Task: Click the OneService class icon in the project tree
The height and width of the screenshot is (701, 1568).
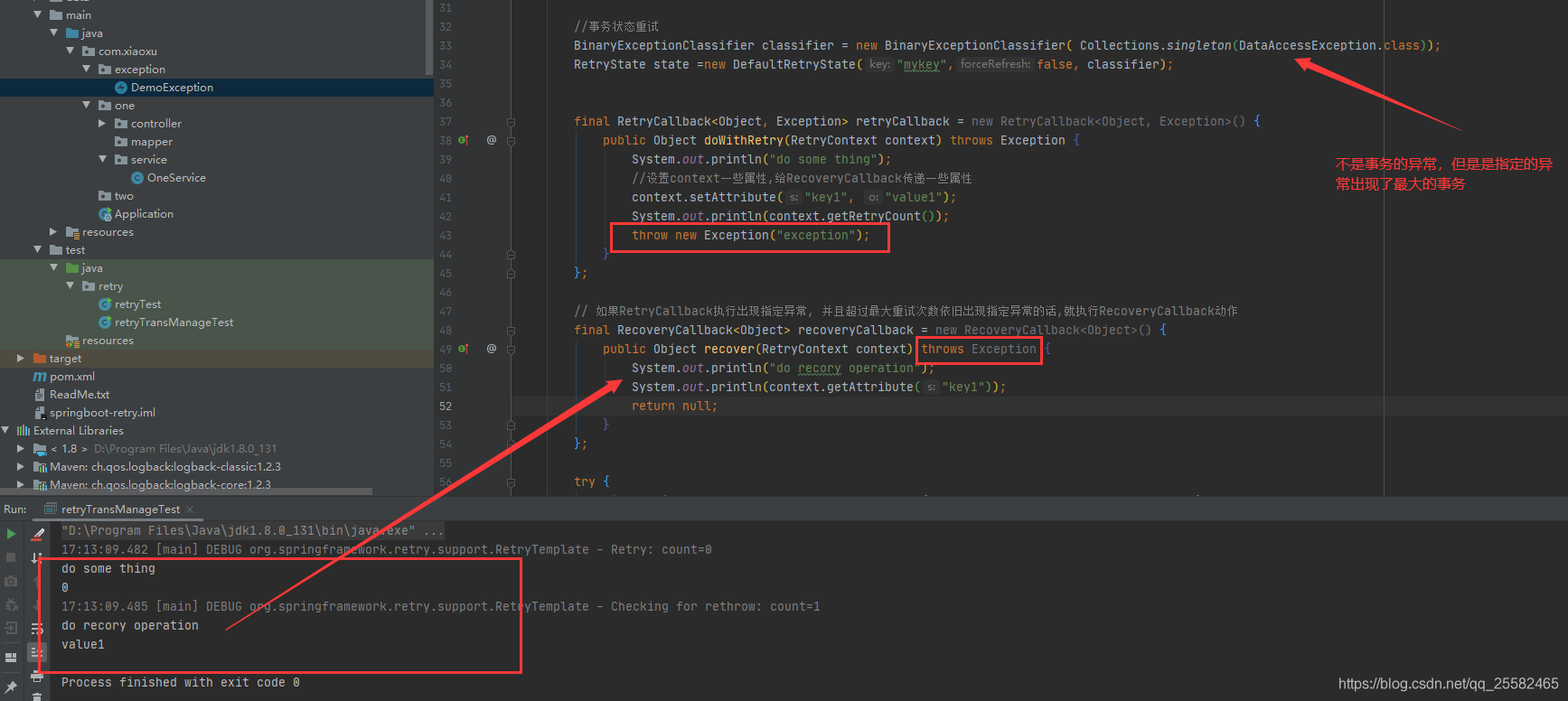Action: 137,178
